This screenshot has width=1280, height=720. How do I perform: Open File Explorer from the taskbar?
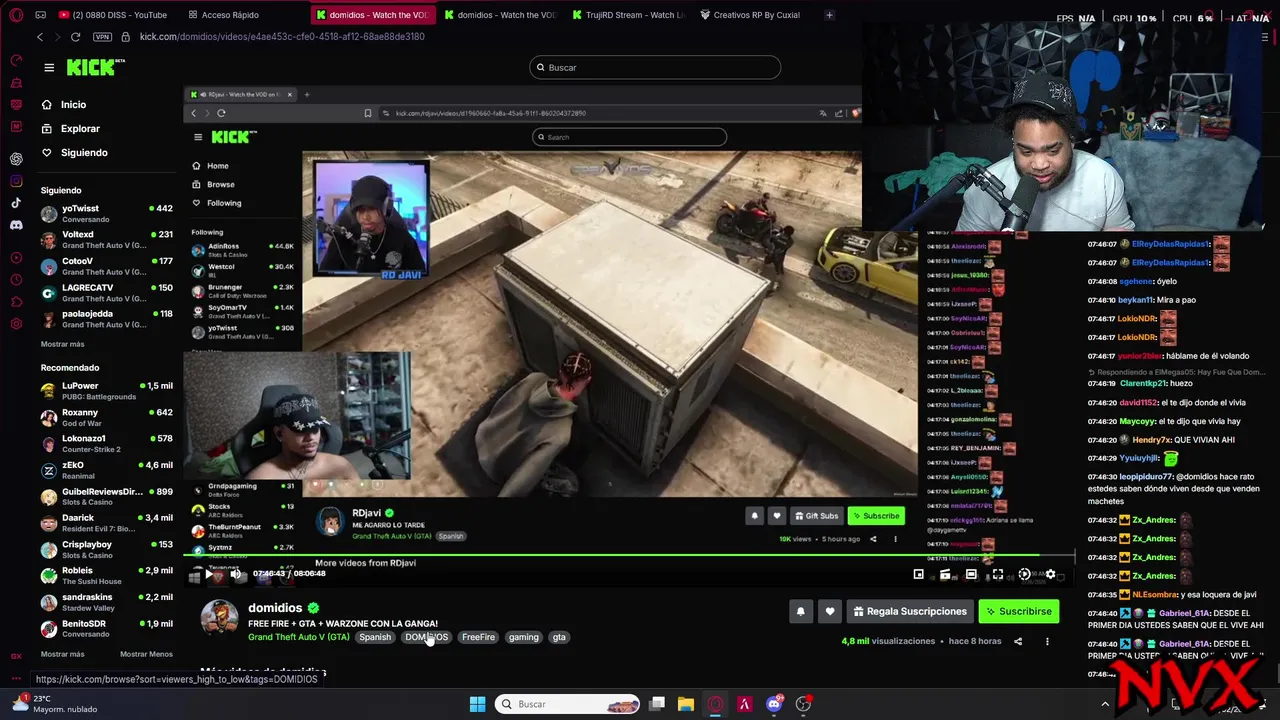click(x=685, y=704)
